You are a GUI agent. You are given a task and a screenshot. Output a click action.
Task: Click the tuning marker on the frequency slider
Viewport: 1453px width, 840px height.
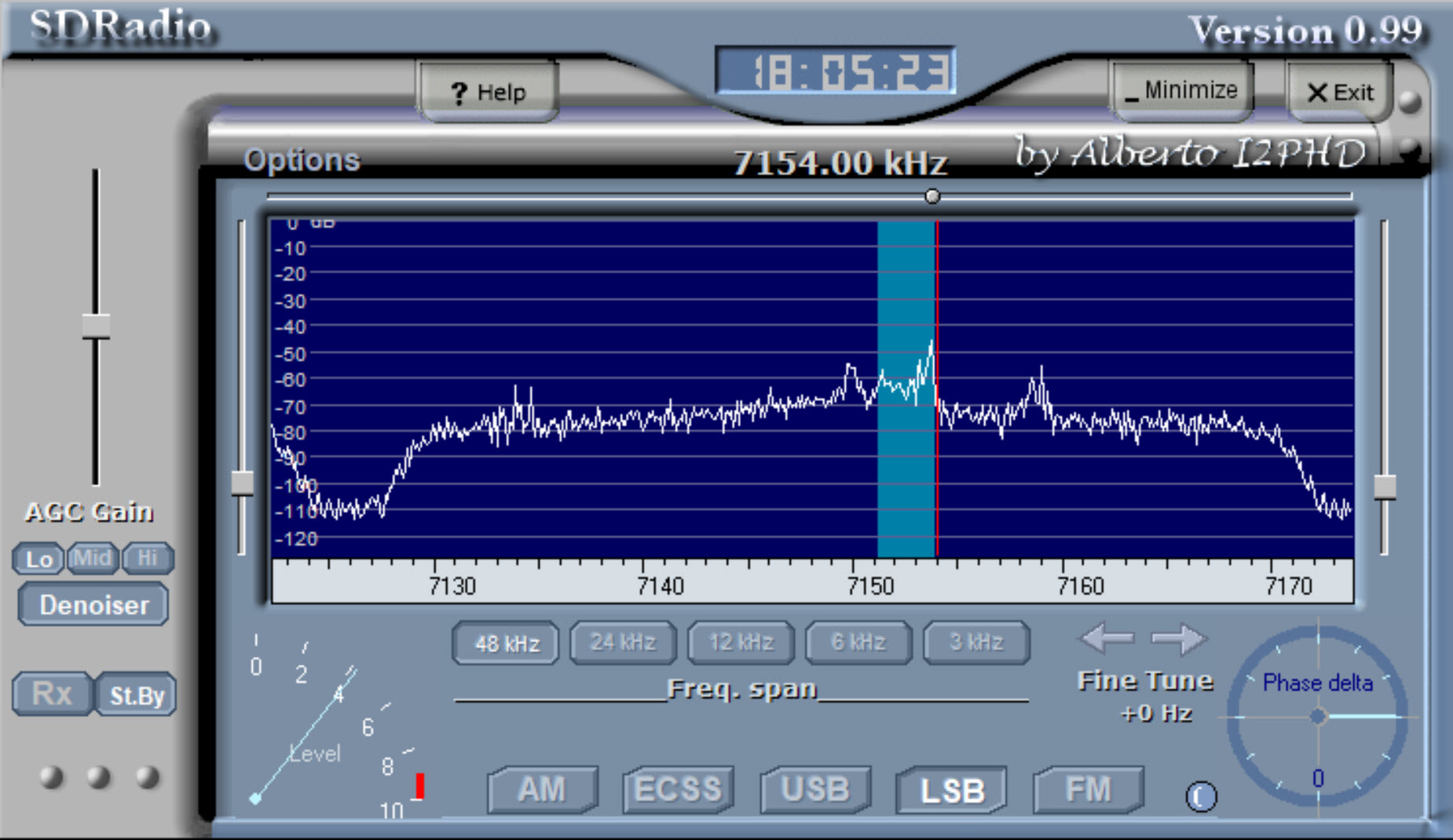coord(932,197)
